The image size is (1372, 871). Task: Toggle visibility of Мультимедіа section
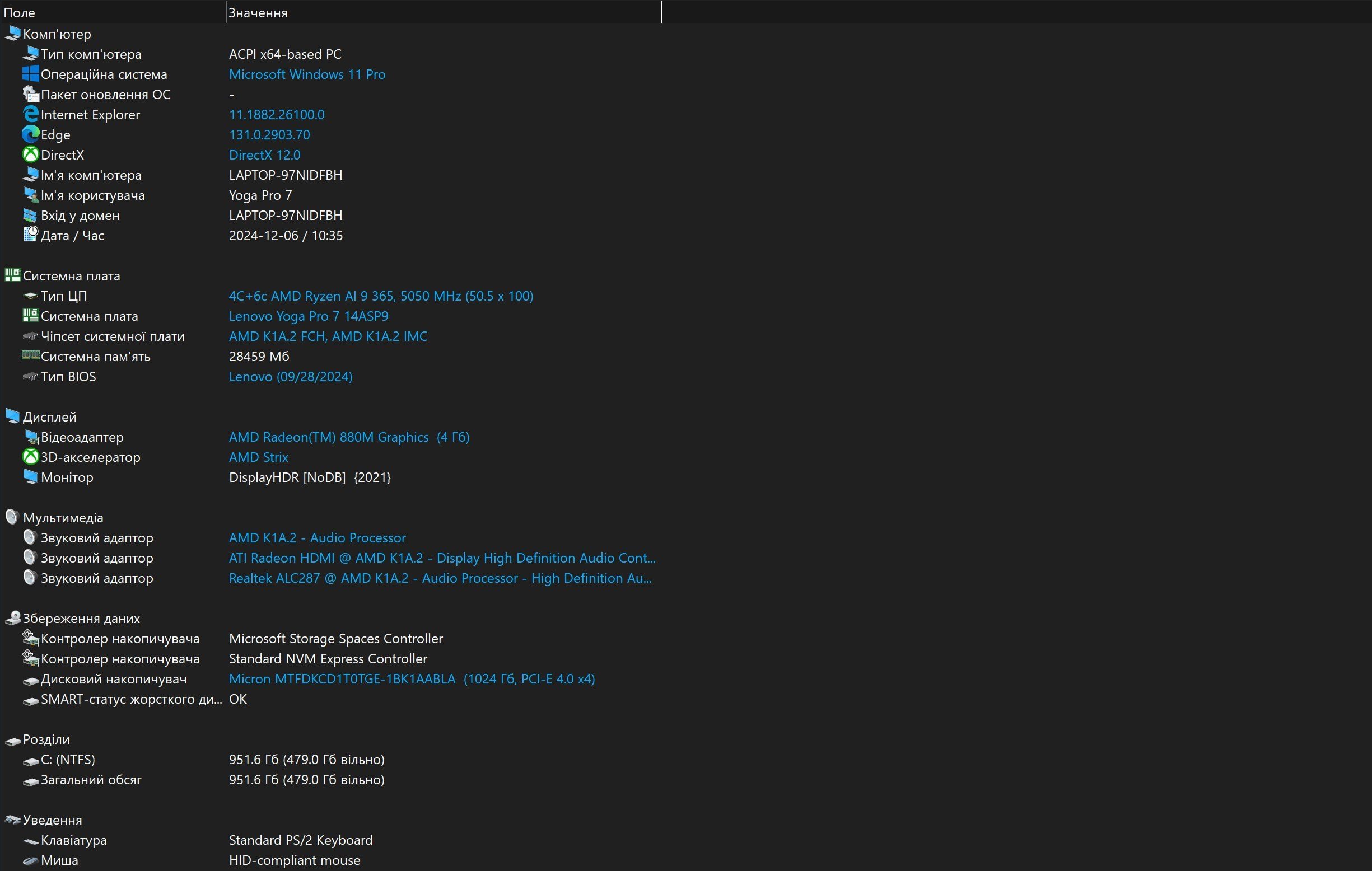[63, 517]
